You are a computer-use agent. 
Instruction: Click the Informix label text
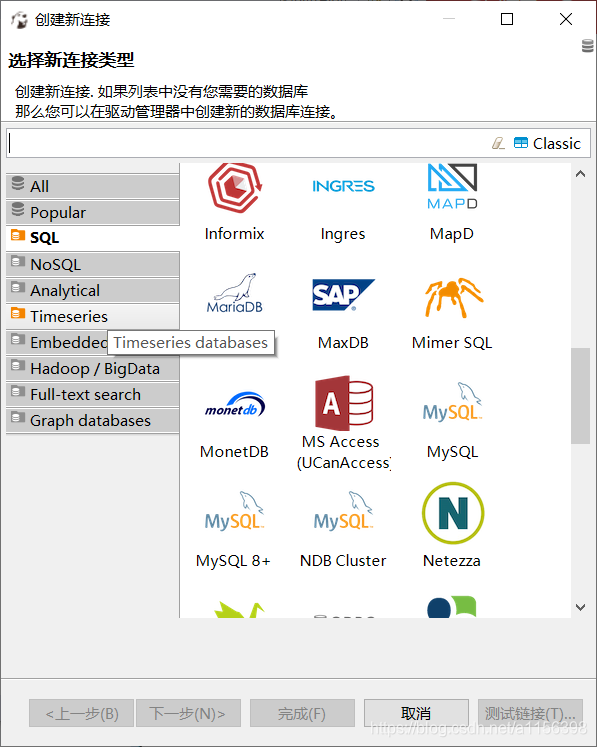coord(234,234)
